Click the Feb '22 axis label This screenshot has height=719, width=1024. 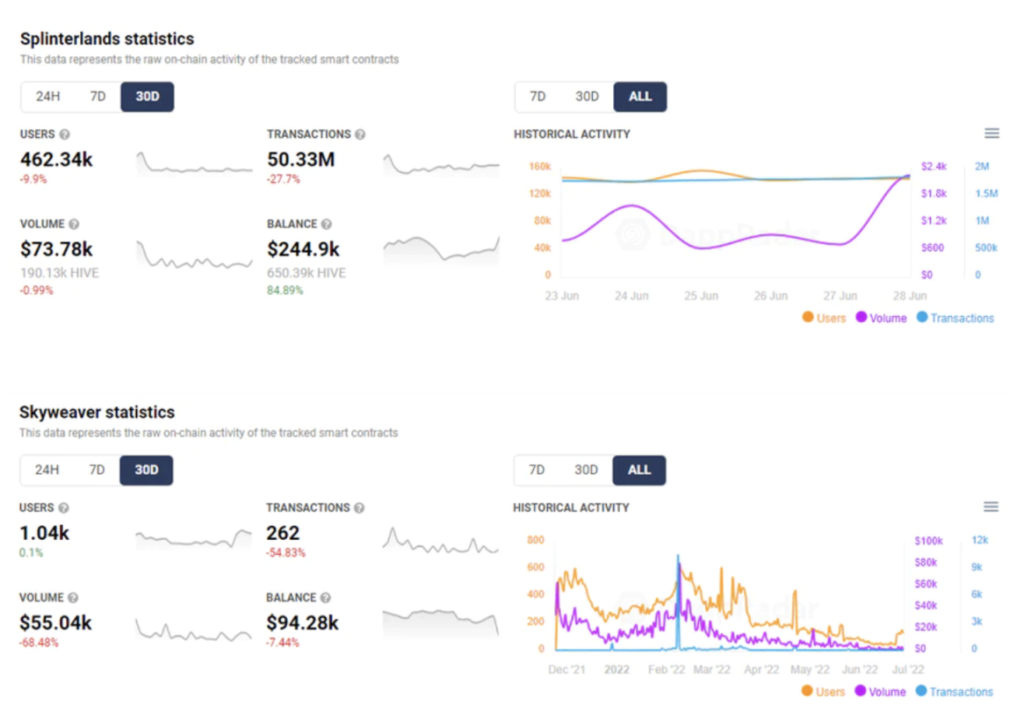666,669
